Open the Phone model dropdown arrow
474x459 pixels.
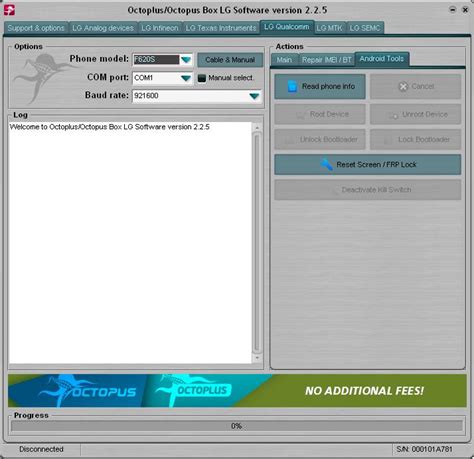click(186, 60)
